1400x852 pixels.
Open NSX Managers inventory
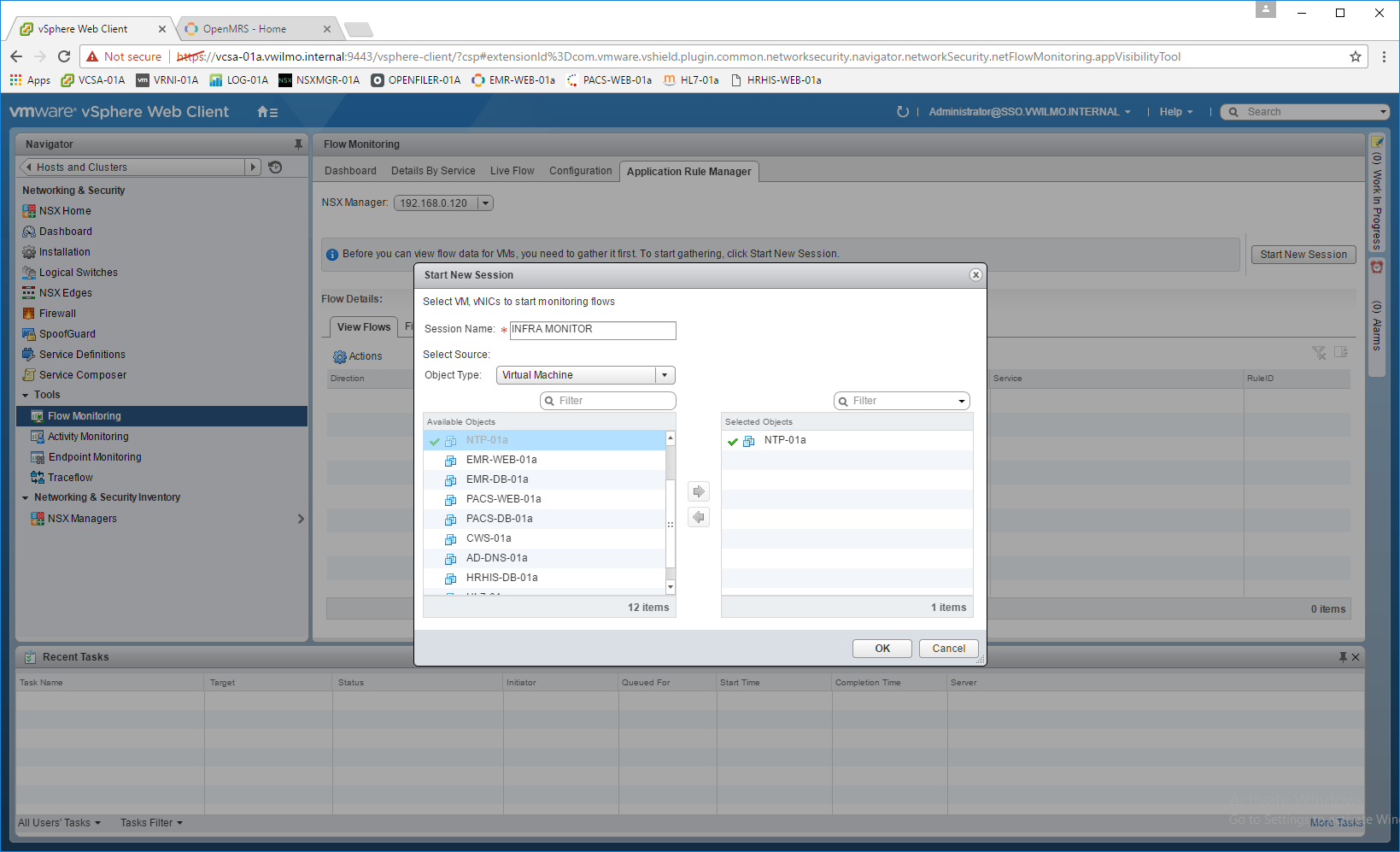pyautogui.click(x=82, y=519)
